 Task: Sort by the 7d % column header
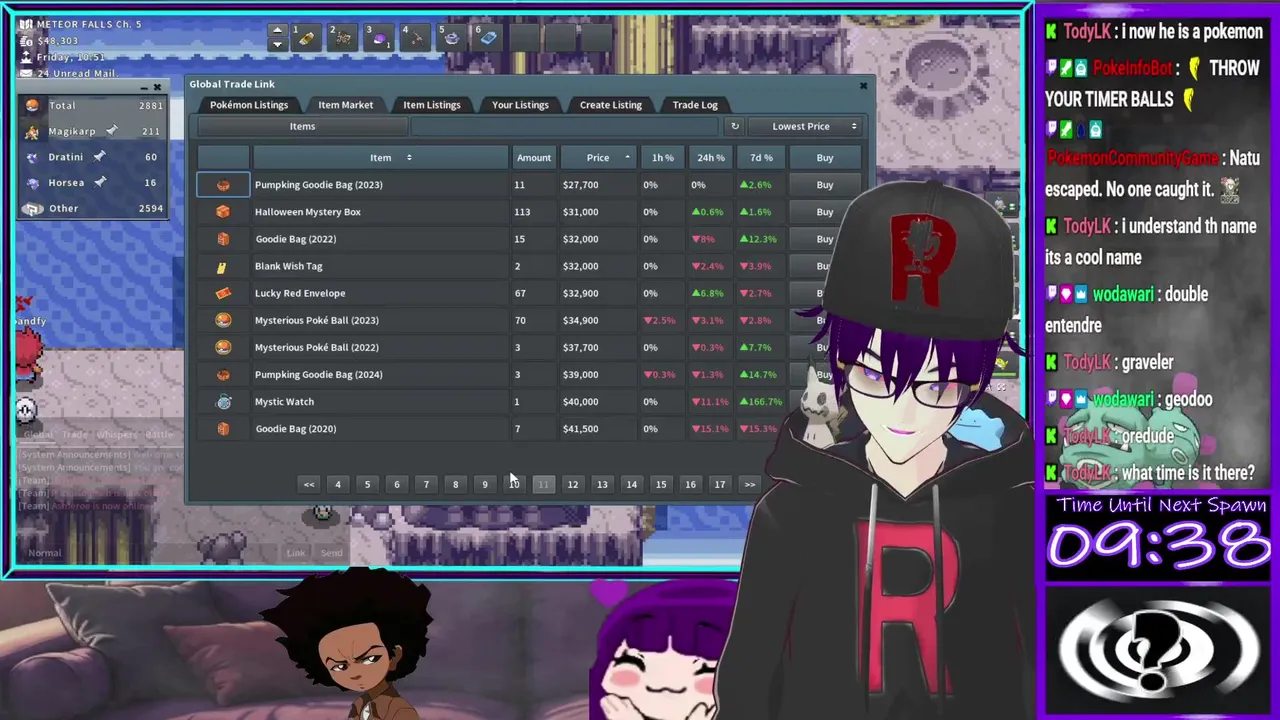click(x=761, y=157)
